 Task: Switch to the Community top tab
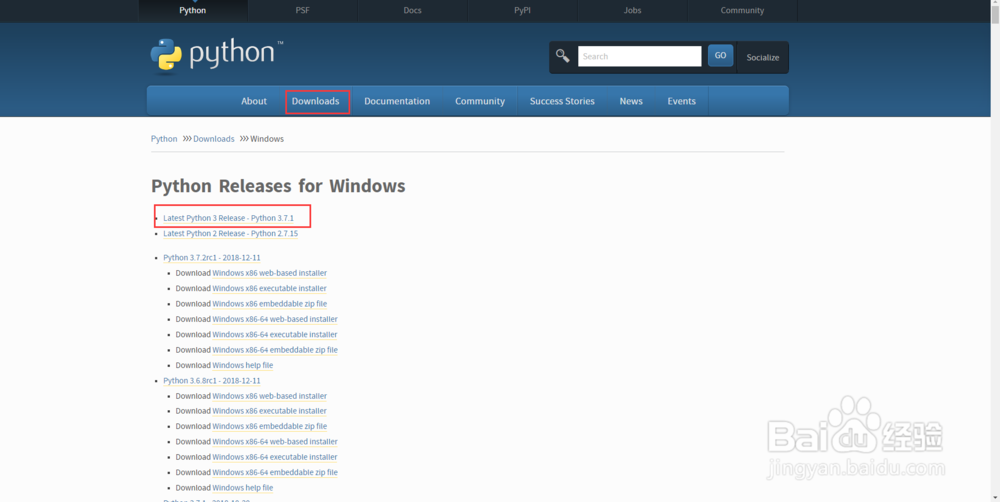click(742, 11)
